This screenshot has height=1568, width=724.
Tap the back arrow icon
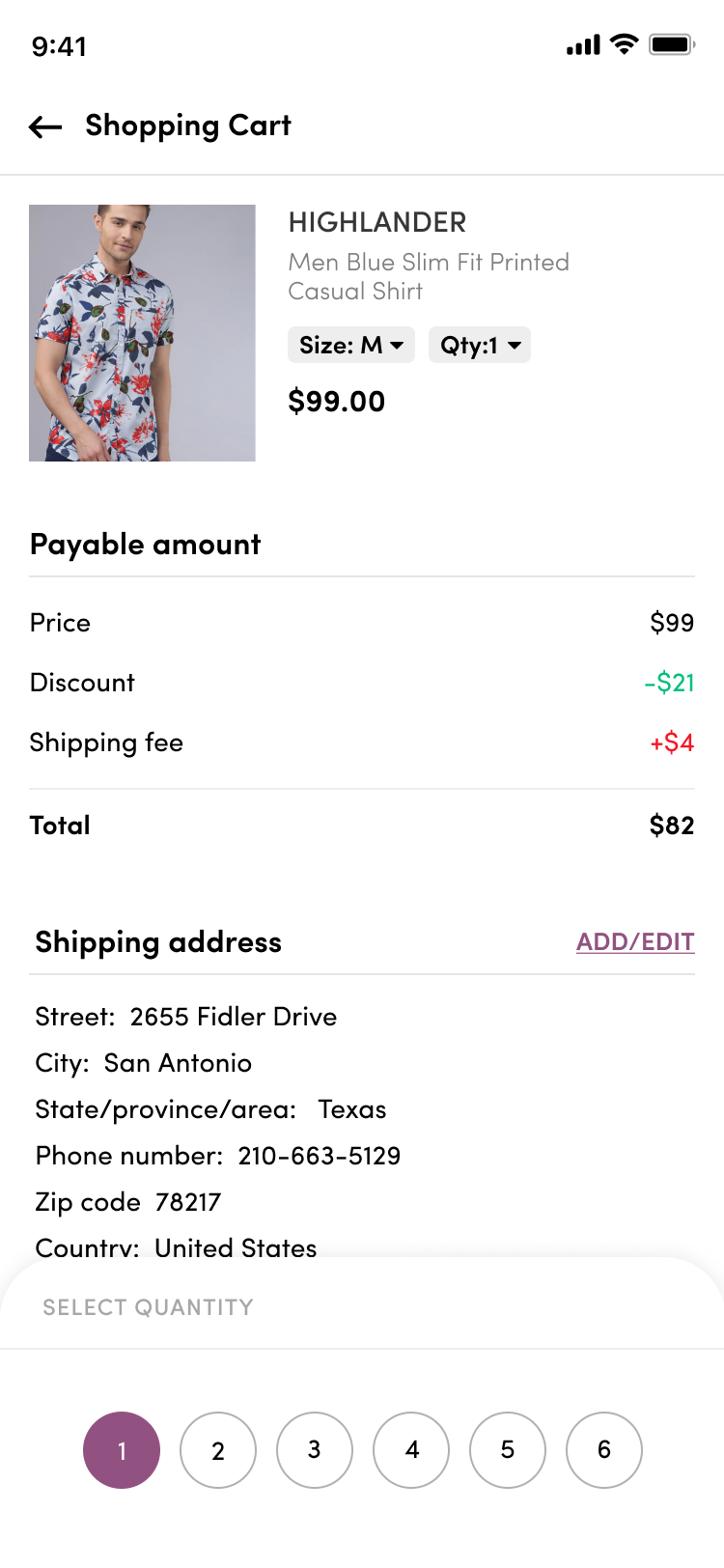[45, 126]
